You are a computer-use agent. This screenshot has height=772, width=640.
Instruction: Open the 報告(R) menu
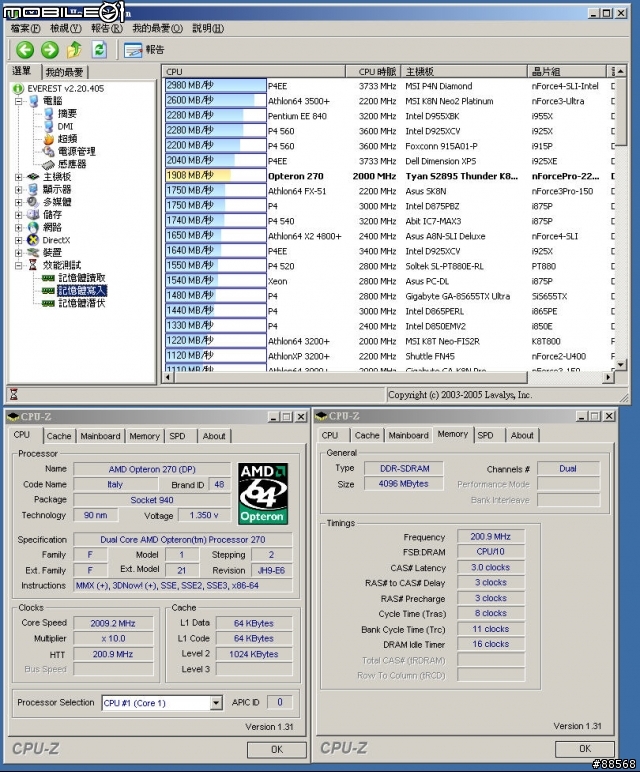click(107, 29)
